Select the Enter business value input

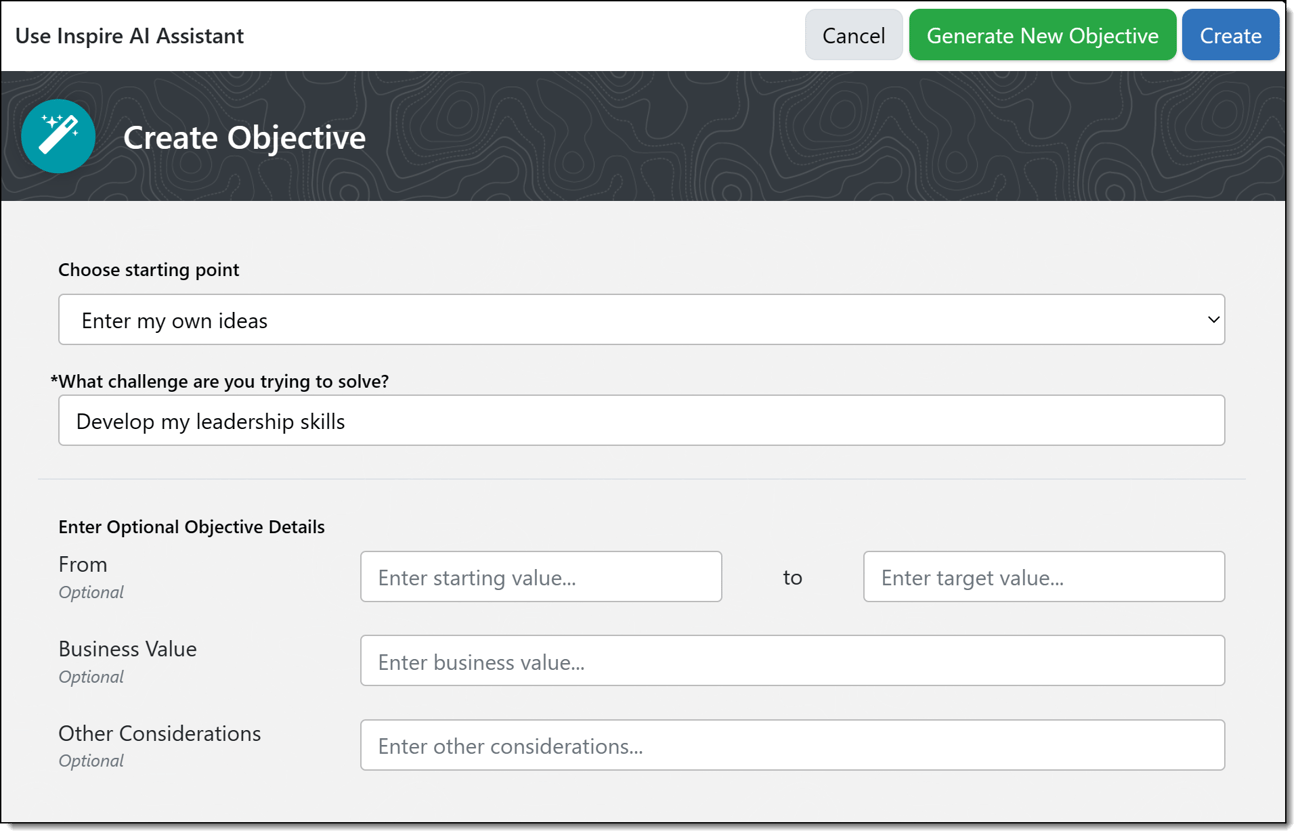click(792, 661)
